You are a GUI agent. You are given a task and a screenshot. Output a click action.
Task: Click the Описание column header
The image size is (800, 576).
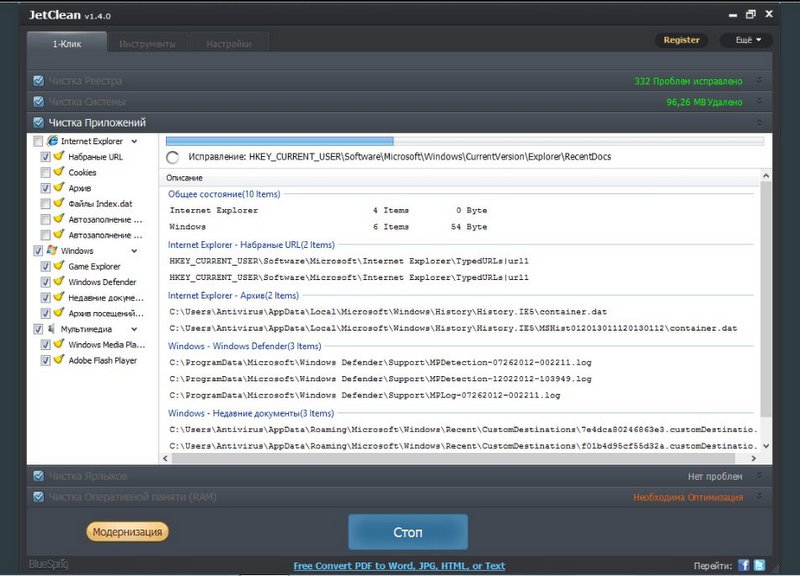click(x=184, y=178)
